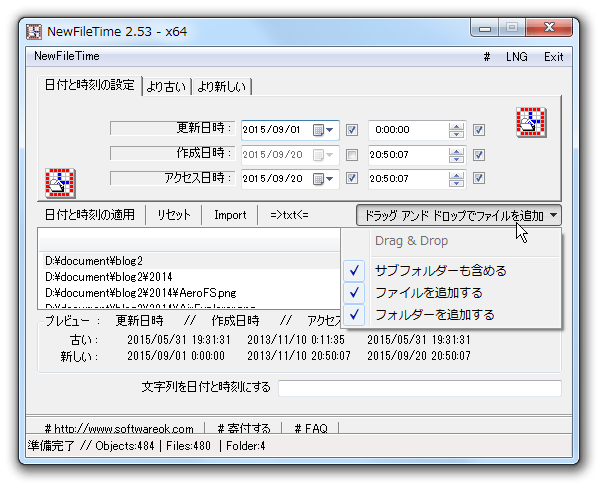Expand アクセス日時 date dropdown arrow
The width and height of the screenshot is (601, 485).
330,179
